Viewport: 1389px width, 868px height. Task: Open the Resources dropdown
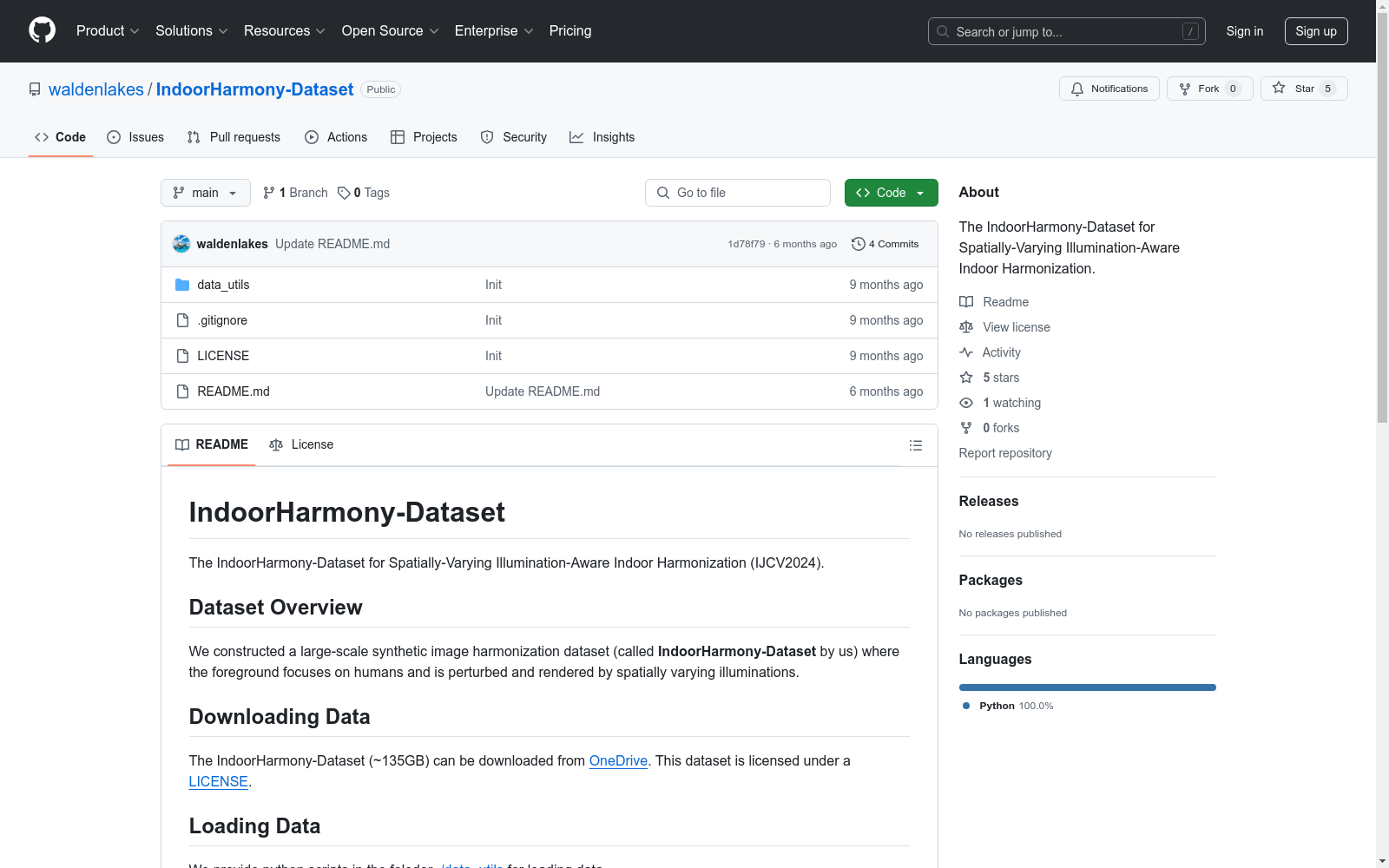pyautogui.click(x=285, y=30)
